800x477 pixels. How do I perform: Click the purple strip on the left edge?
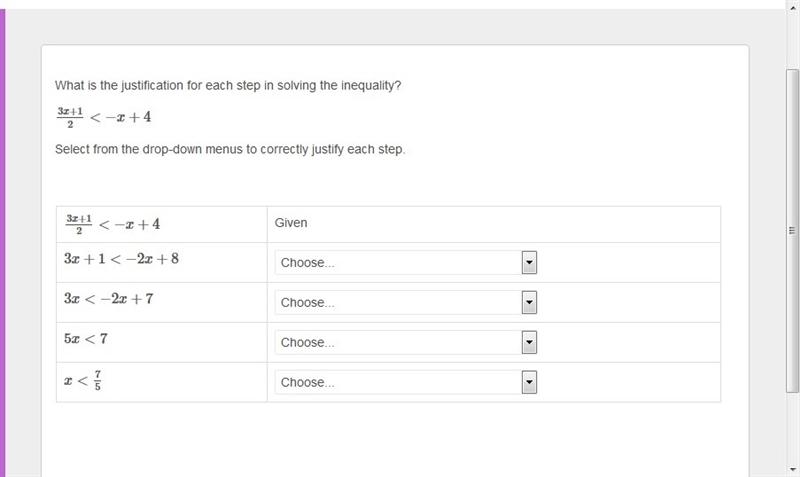[x=3, y=243]
